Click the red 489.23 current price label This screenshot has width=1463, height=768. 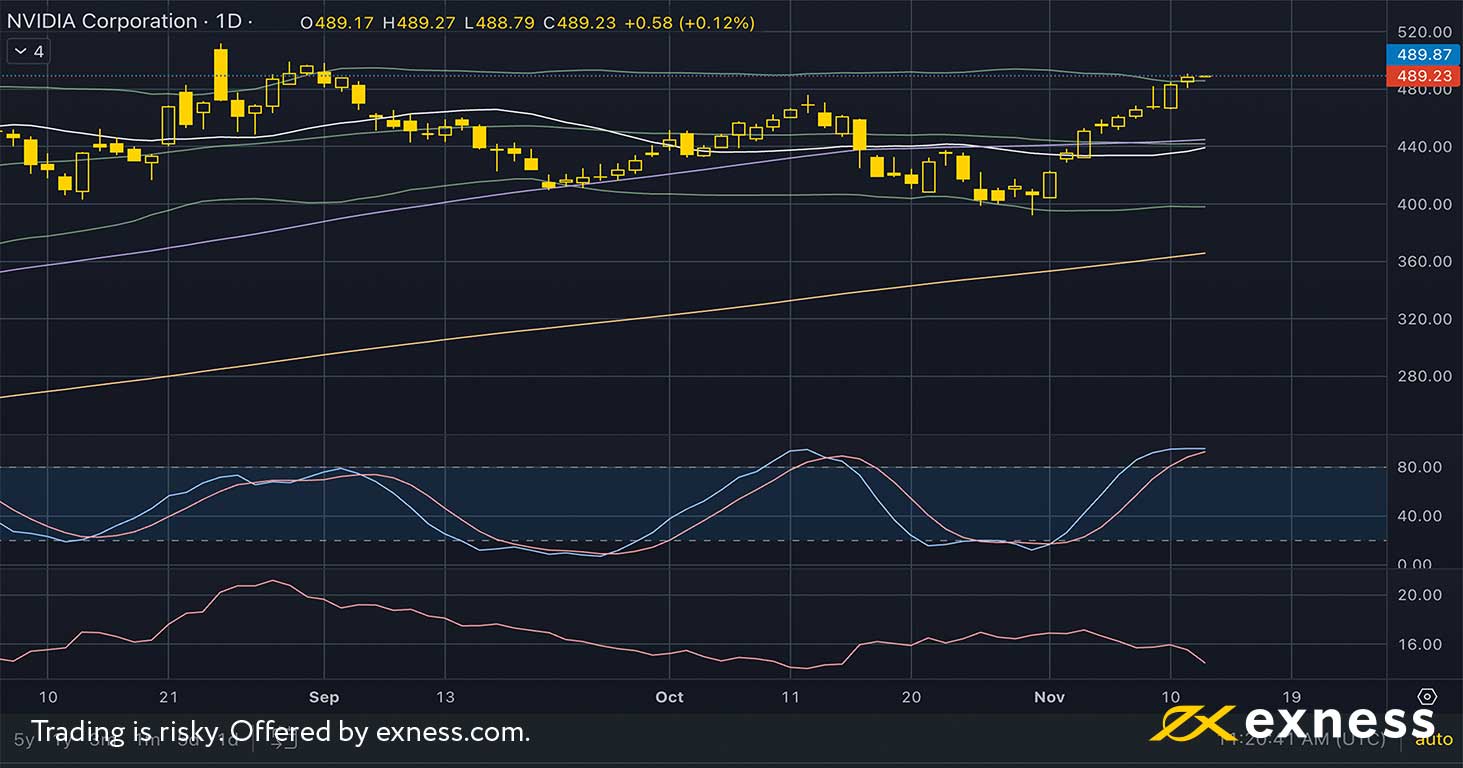pos(1425,76)
